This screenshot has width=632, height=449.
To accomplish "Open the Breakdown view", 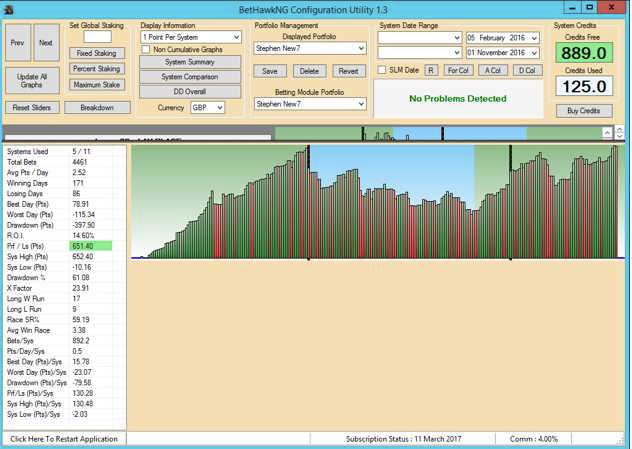I will coord(97,108).
